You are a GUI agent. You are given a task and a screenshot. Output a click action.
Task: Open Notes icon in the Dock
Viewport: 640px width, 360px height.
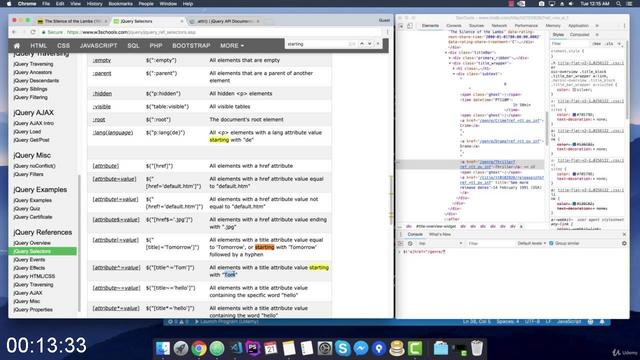click(289, 349)
